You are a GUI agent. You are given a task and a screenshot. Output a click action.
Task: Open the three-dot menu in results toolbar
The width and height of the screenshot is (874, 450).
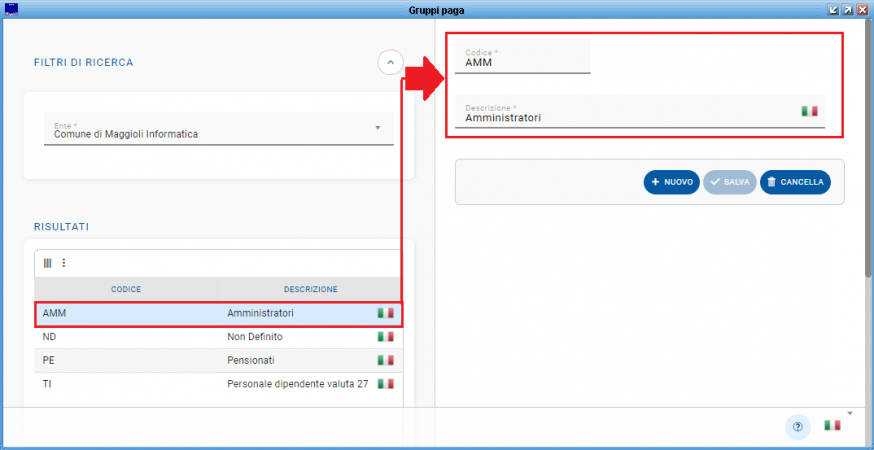(x=64, y=263)
